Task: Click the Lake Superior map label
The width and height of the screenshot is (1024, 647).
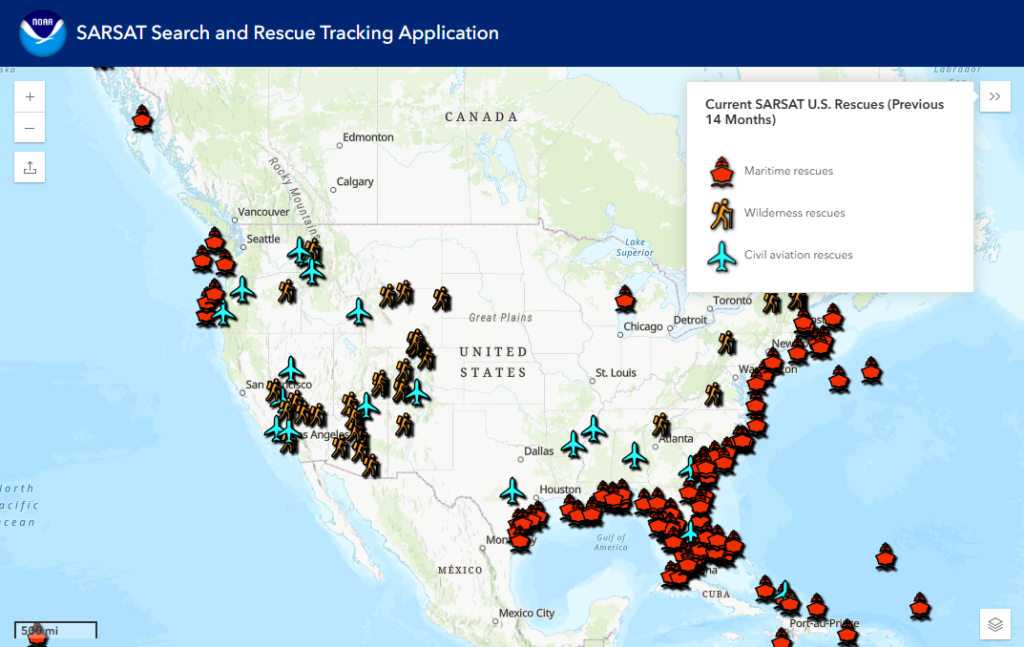Action: [x=634, y=247]
